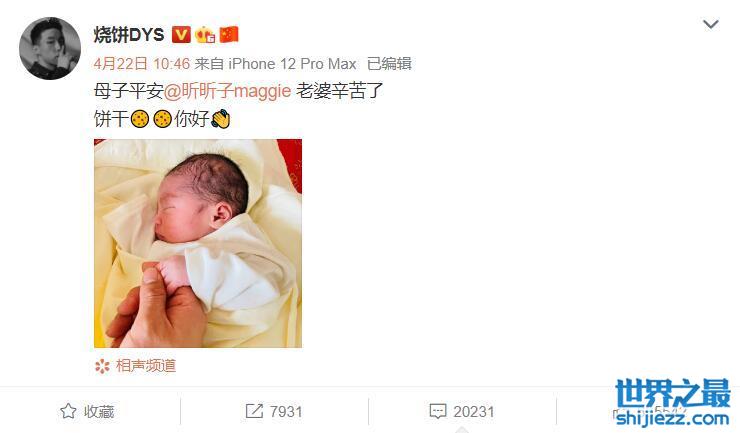Enlarge the newborn baby photo

click(198, 243)
